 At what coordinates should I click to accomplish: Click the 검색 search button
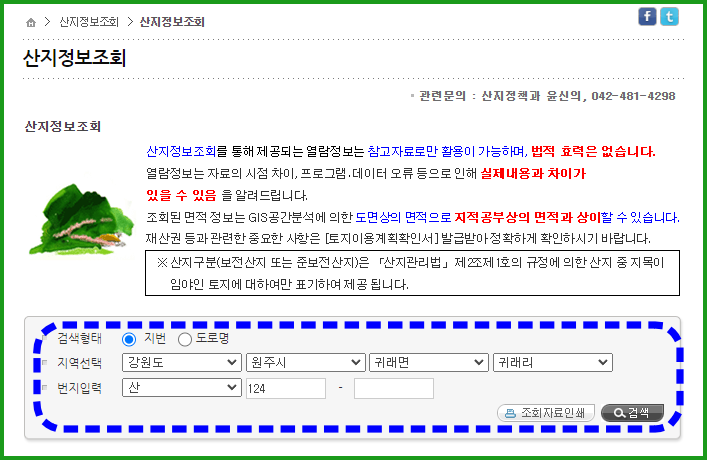[x=633, y=413]
